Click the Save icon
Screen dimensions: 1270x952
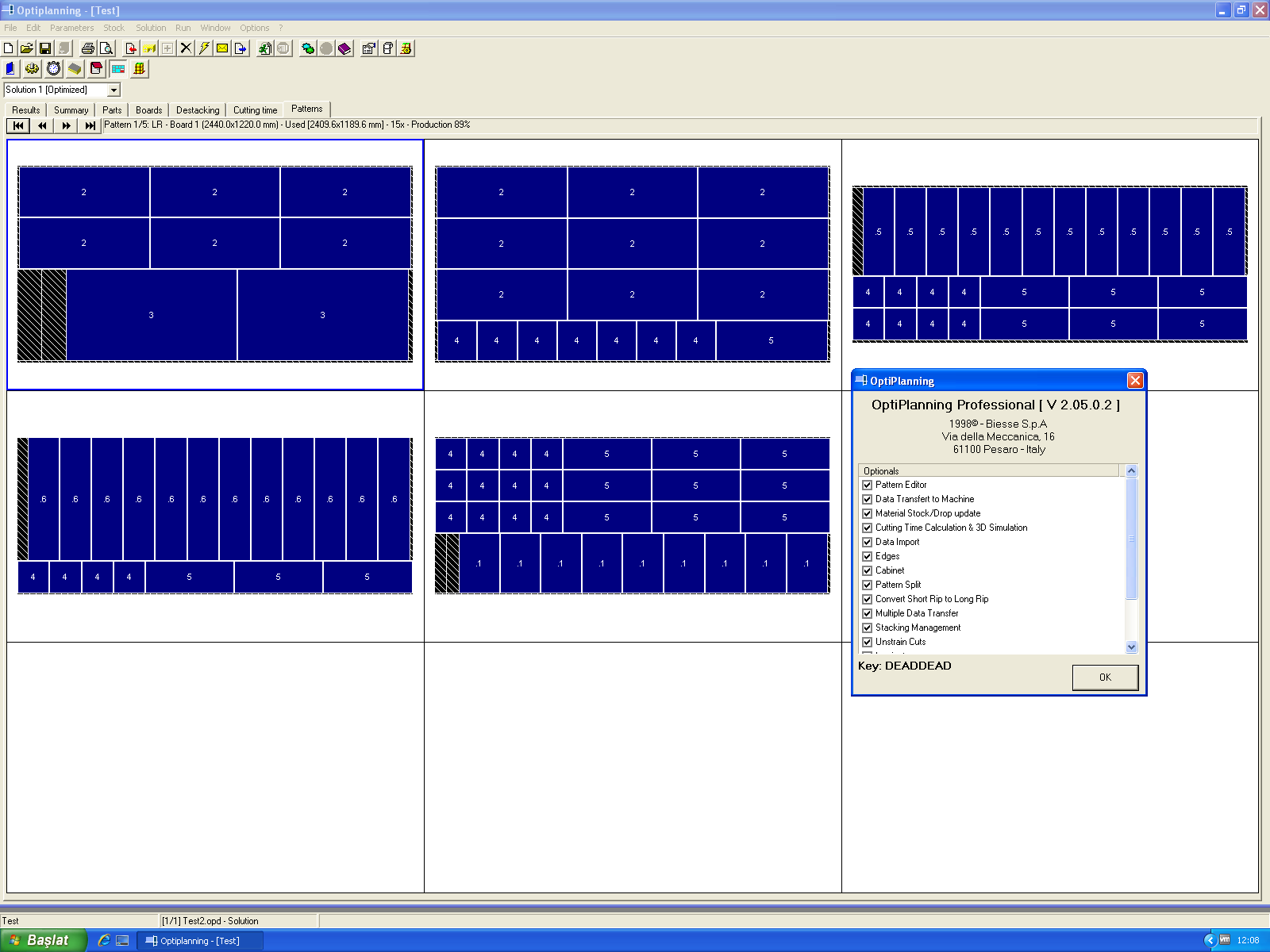pyautogui.click(x=45, y=48)
